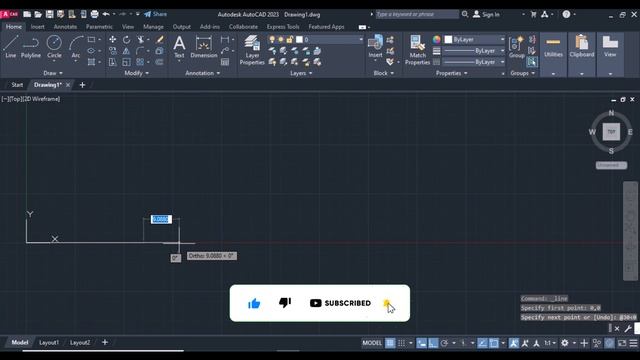This screenshot has height=360, width=640.
Task: Click the Share button
Action: (x=156, y=14)
